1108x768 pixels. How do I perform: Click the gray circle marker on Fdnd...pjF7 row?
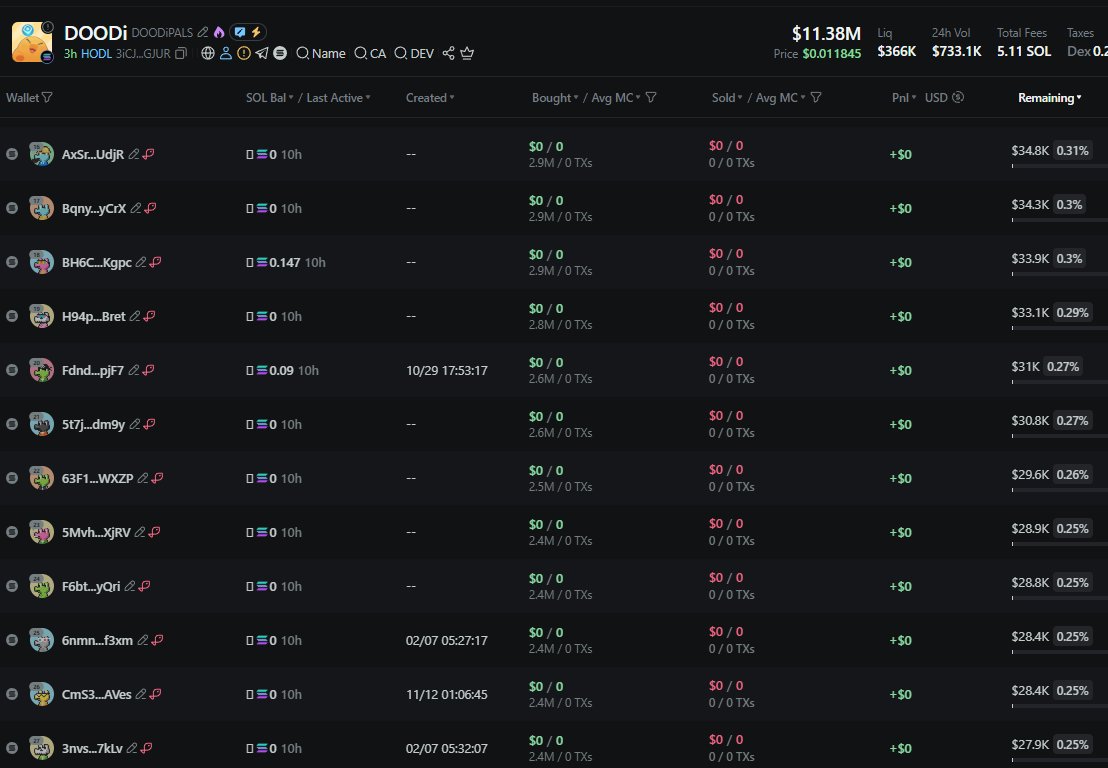click(12, 370)
